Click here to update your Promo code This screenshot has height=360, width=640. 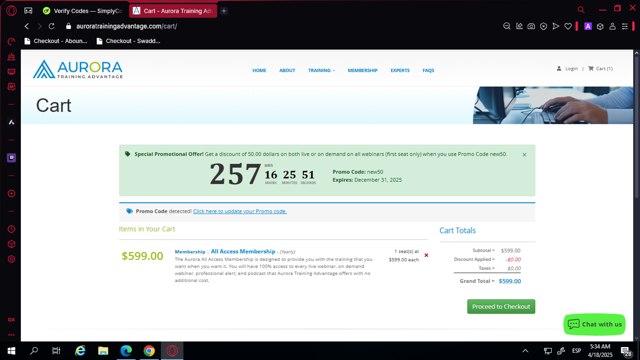coord(240,211)
